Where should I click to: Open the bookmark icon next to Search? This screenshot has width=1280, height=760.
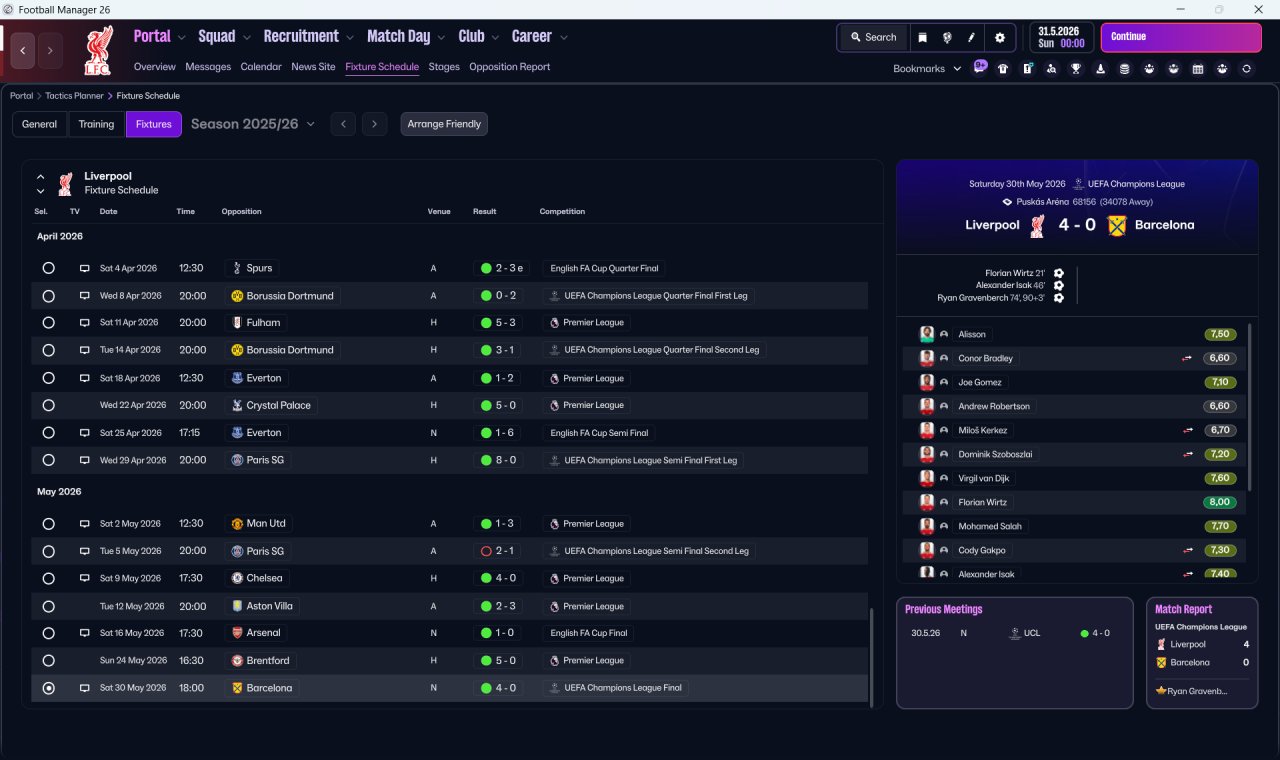[x=922, y=37]
